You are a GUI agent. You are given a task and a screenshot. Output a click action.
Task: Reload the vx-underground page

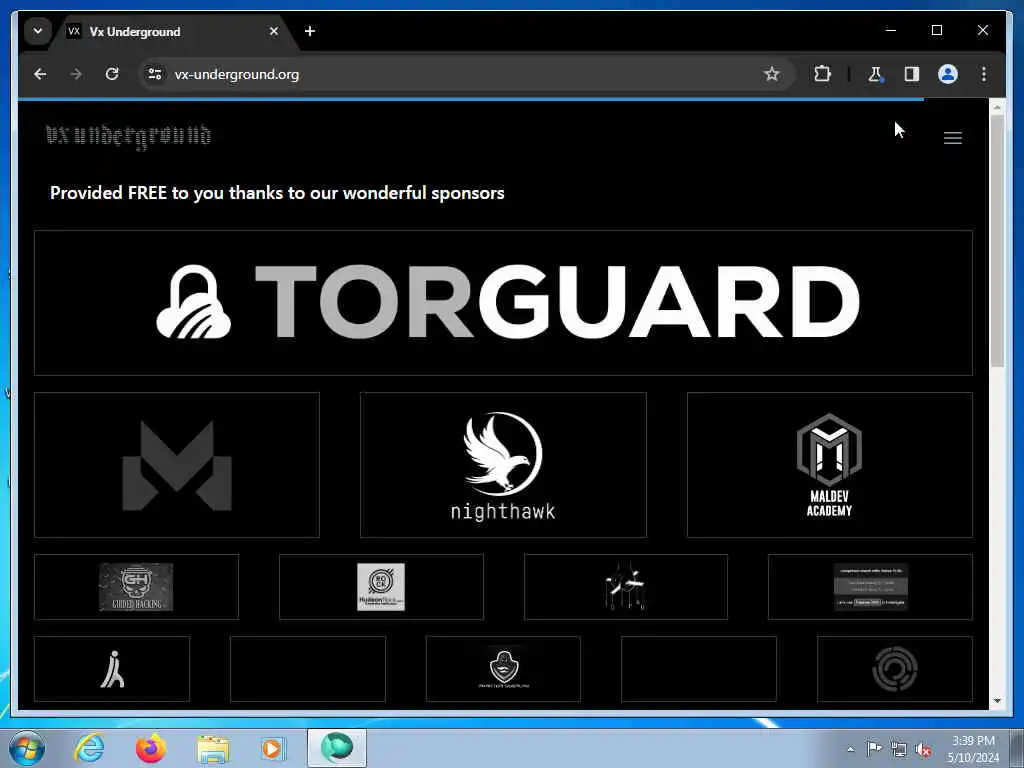tap(112, 74)
